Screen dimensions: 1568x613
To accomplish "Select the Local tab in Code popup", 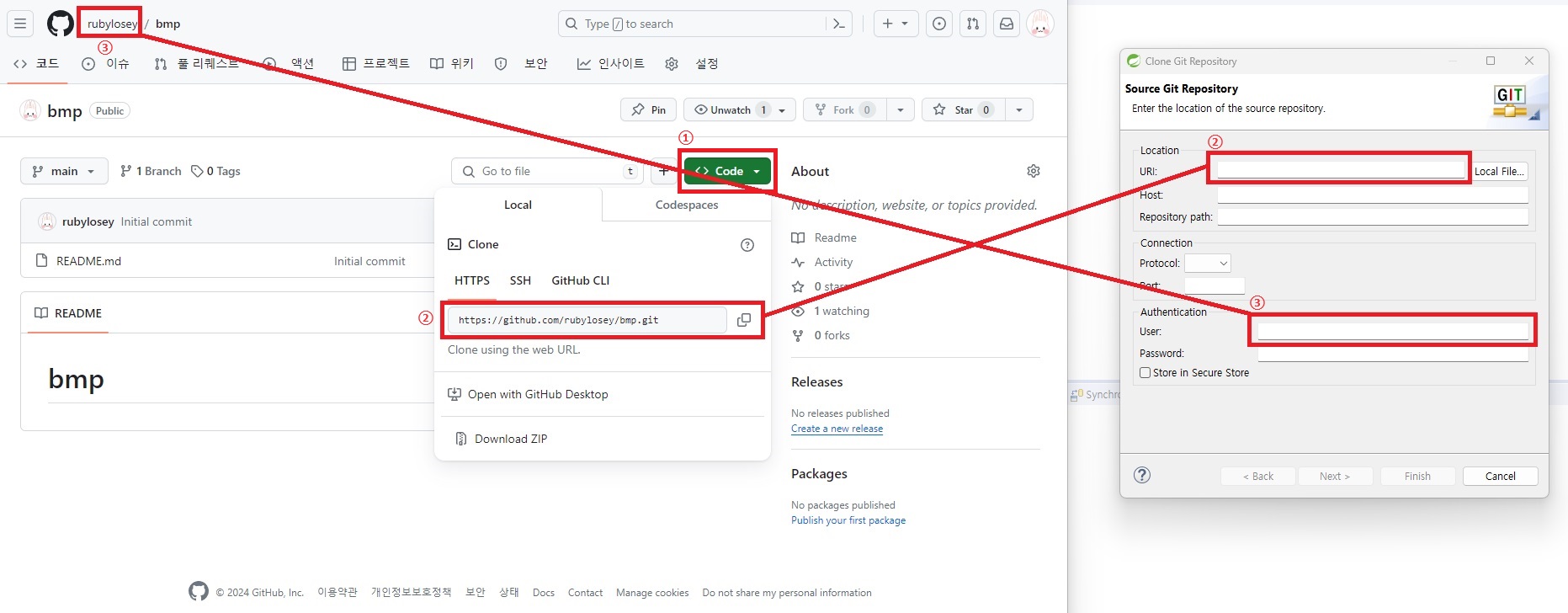I will pyautogui.click(x=518, y=205).
